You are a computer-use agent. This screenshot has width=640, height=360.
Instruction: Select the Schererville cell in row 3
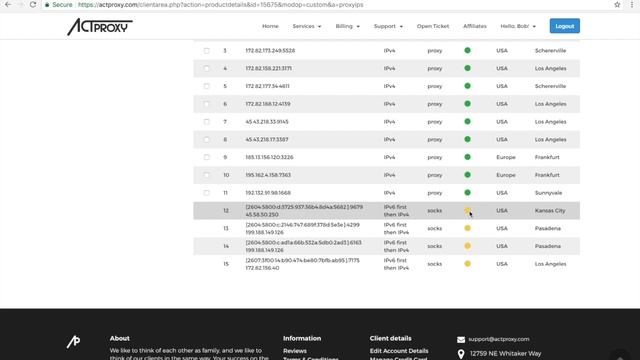(550, 51)
